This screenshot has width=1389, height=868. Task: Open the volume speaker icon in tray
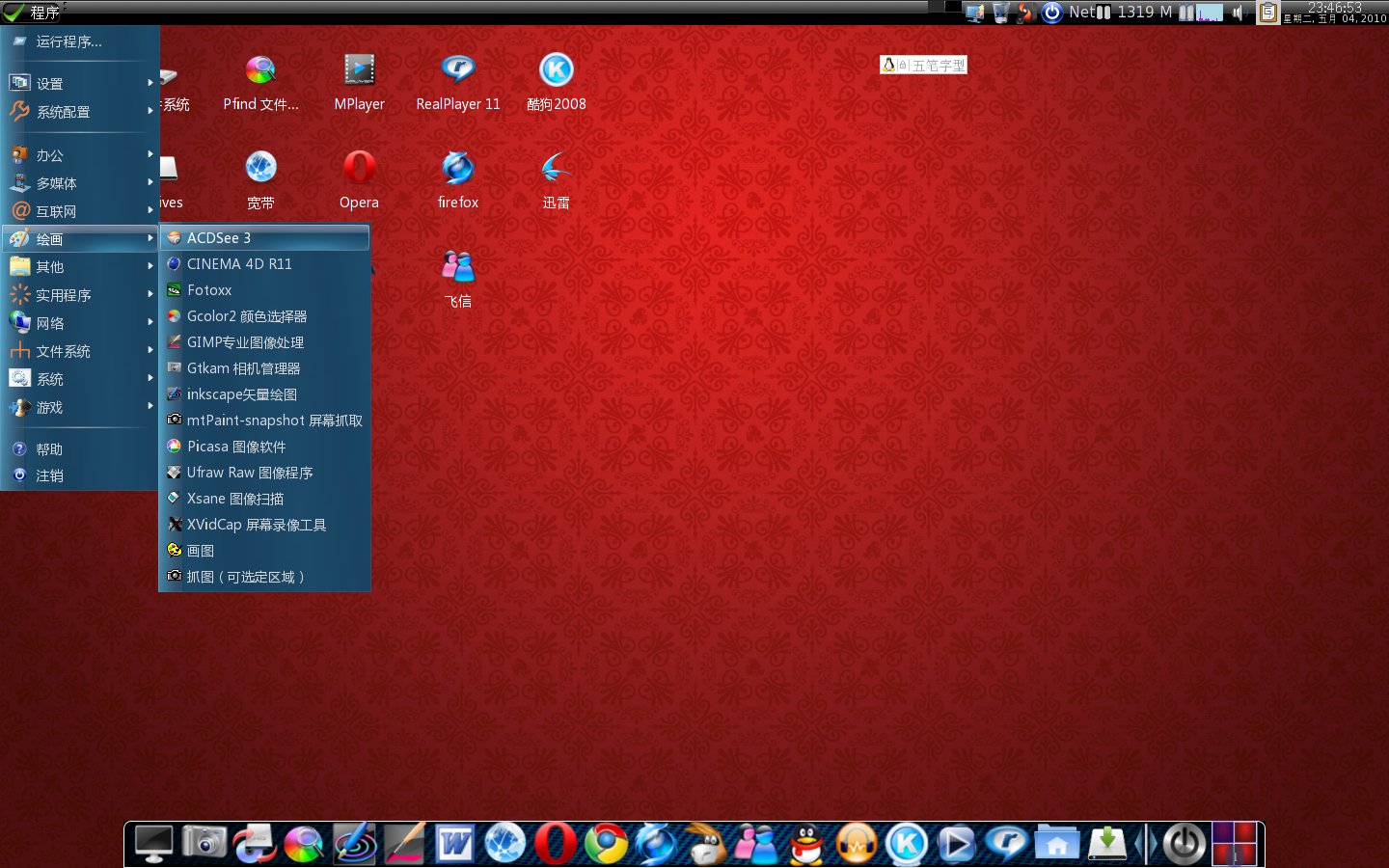pyautogui.click(x=1238, y=13)
